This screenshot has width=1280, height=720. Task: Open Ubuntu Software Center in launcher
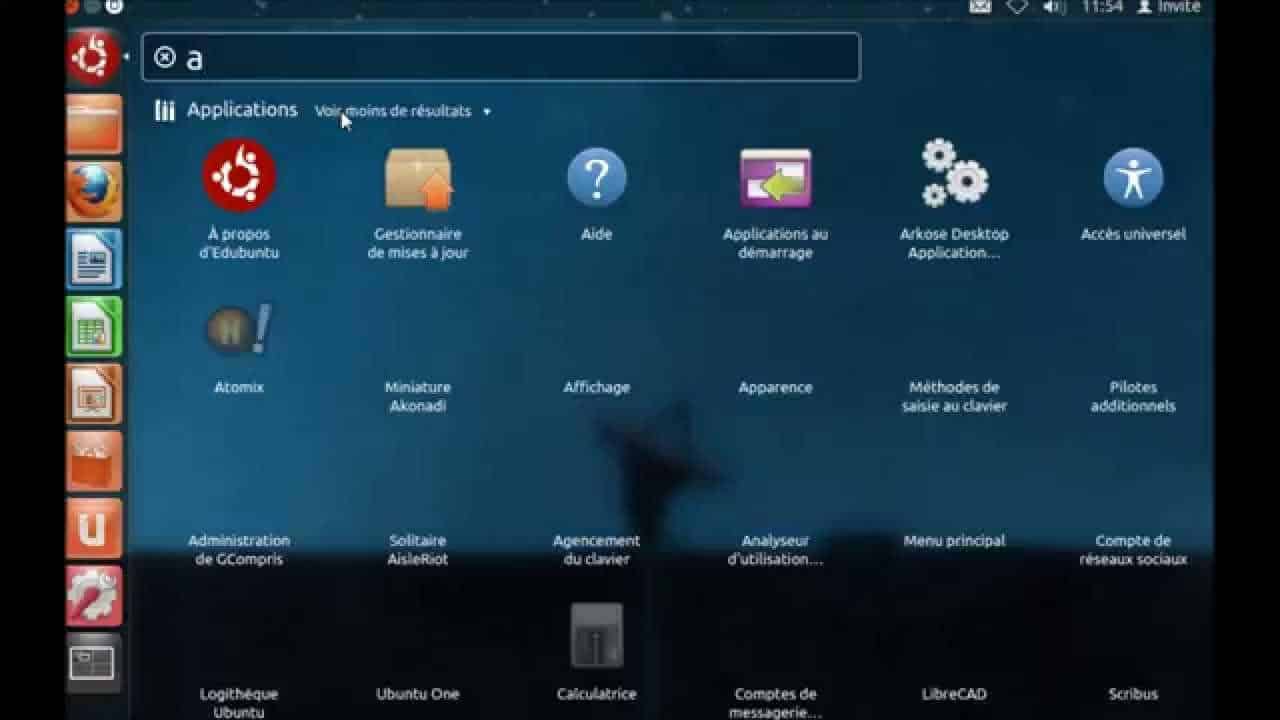pos(94,461)
